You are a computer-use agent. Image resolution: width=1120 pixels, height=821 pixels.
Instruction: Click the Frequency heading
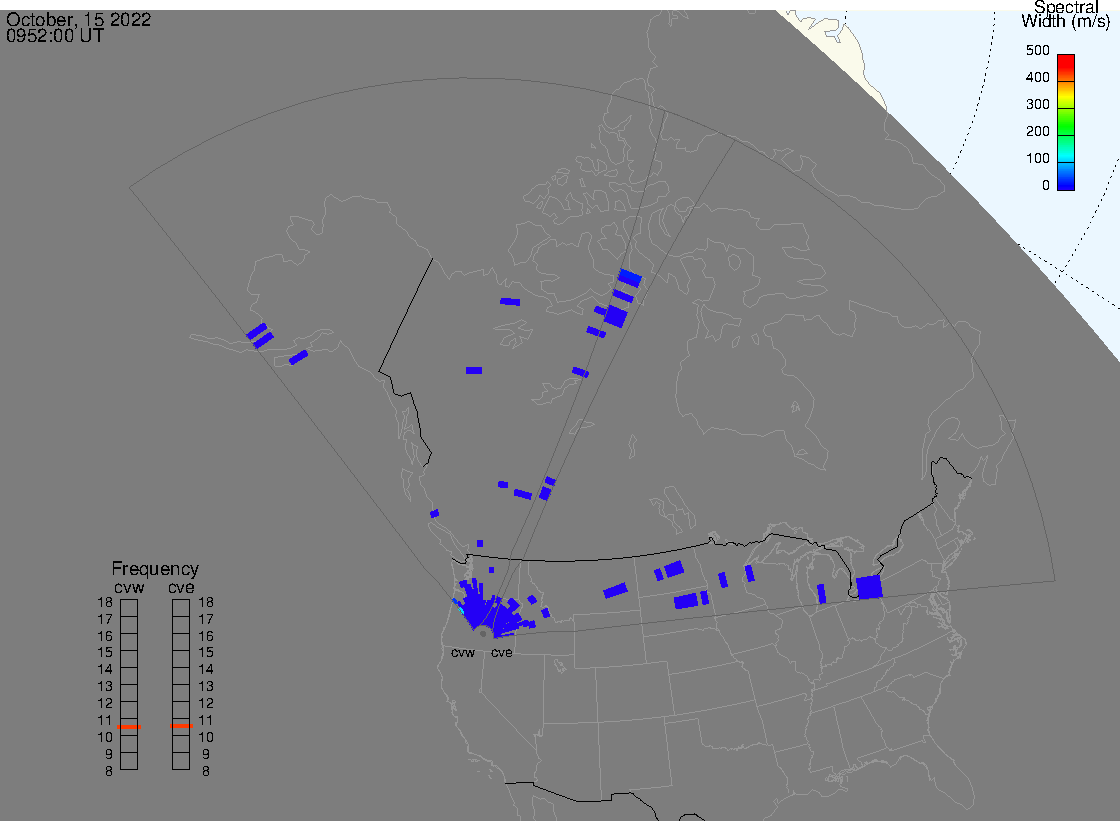pos(155,569)
